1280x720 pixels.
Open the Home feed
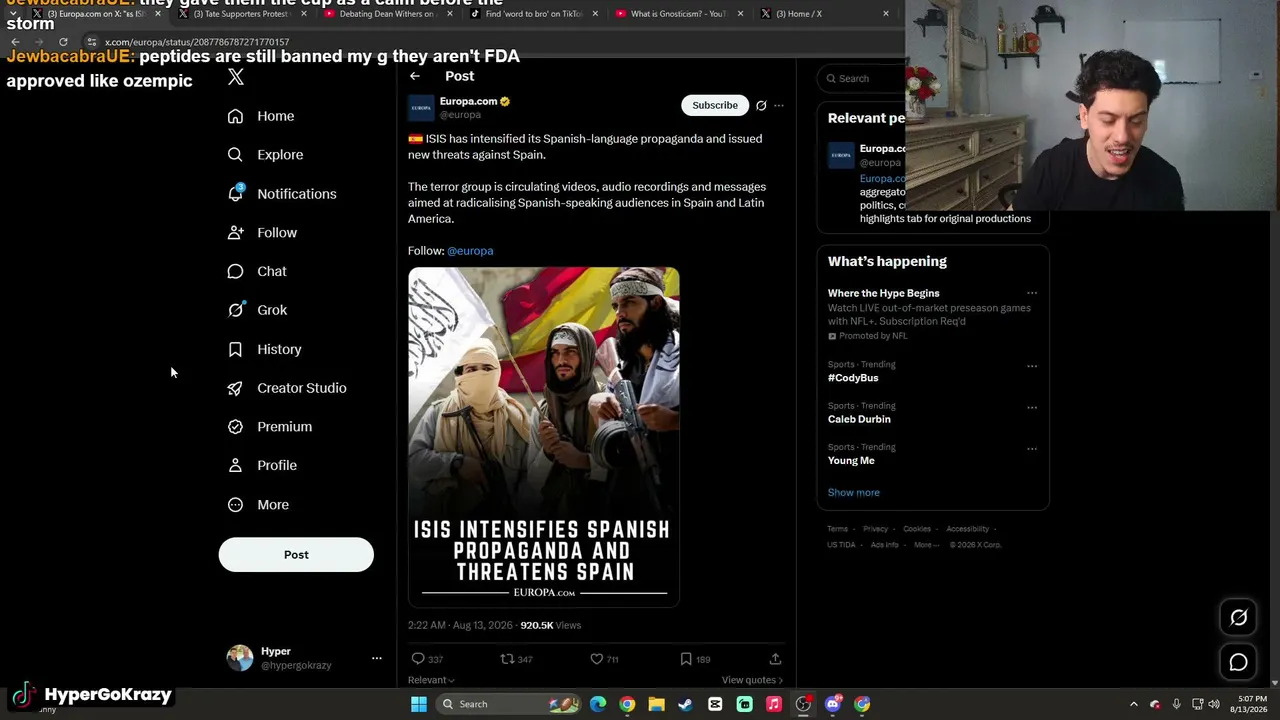point(261,116)
